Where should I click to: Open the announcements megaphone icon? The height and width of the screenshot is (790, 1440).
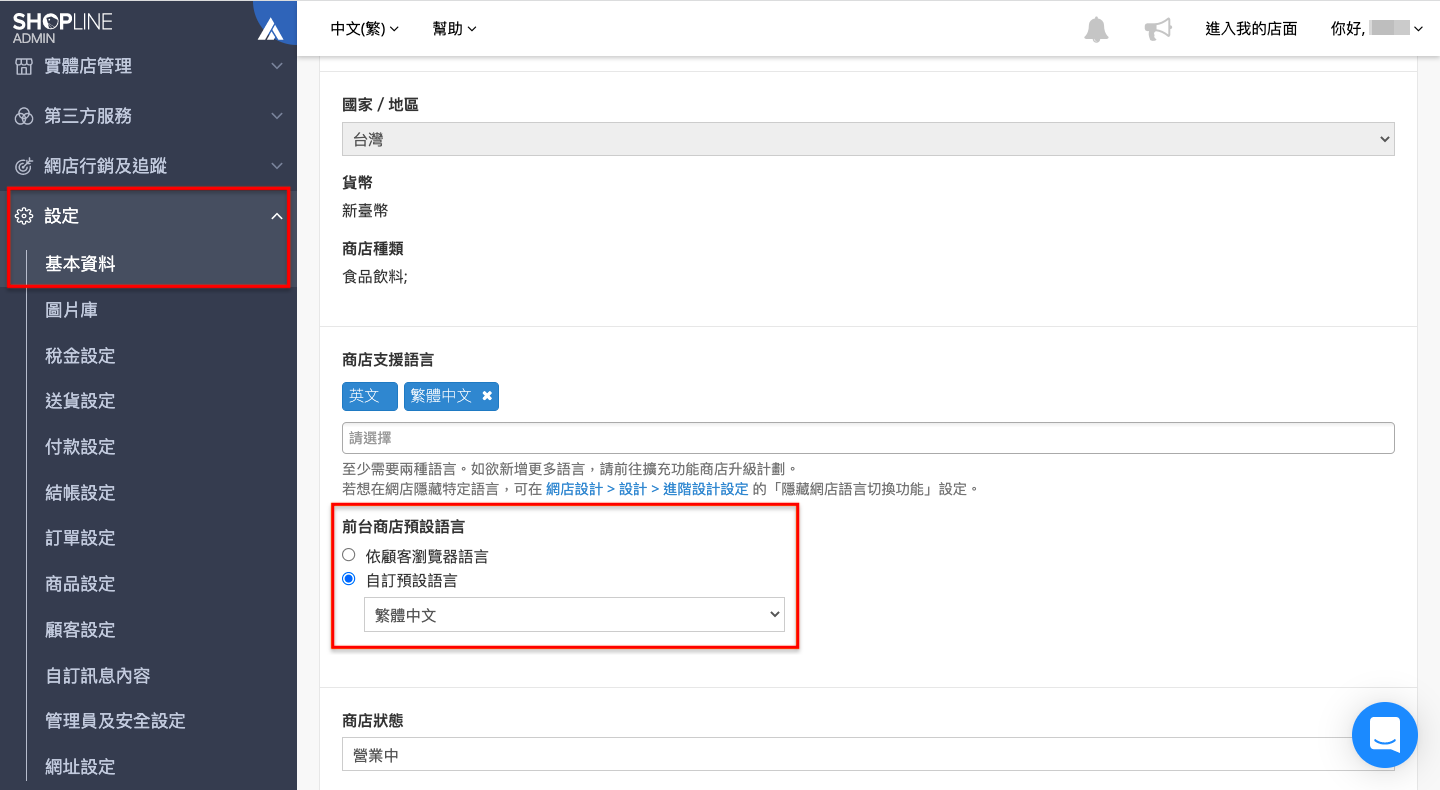point(1158,29)
